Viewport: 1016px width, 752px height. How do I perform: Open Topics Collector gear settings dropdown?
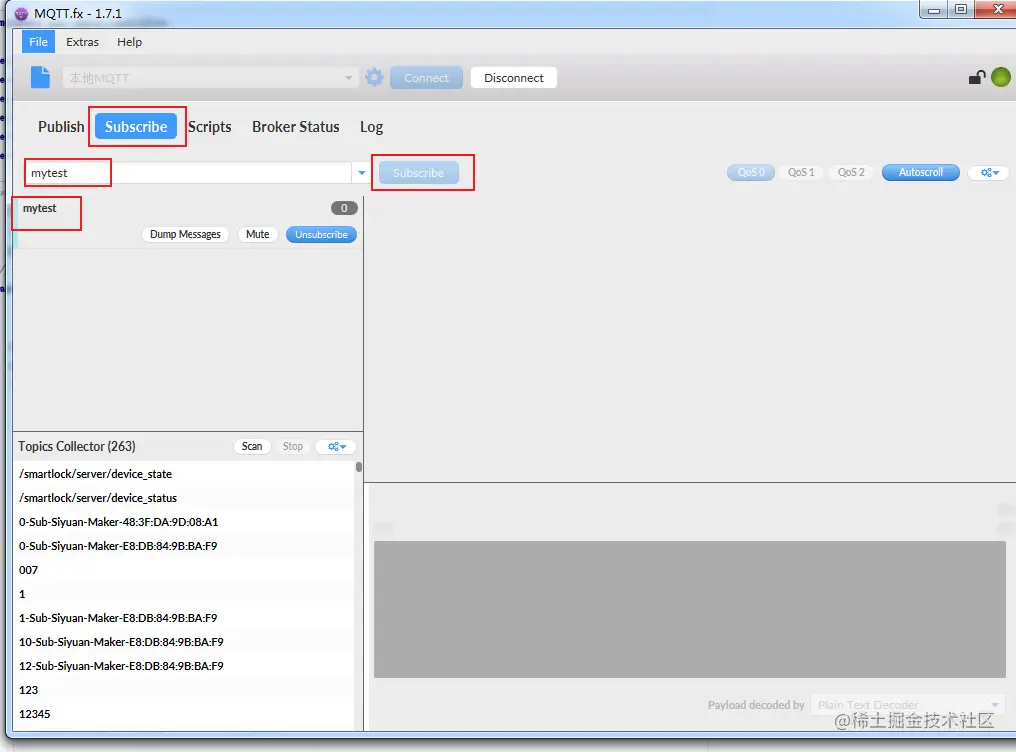coord(336,446)
